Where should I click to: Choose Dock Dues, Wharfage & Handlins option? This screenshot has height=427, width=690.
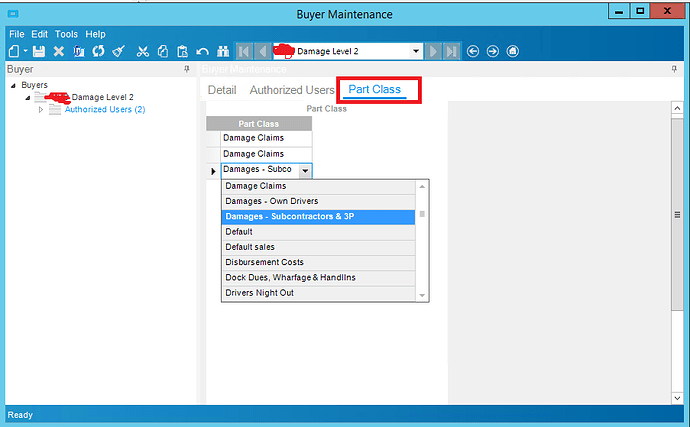318,277
